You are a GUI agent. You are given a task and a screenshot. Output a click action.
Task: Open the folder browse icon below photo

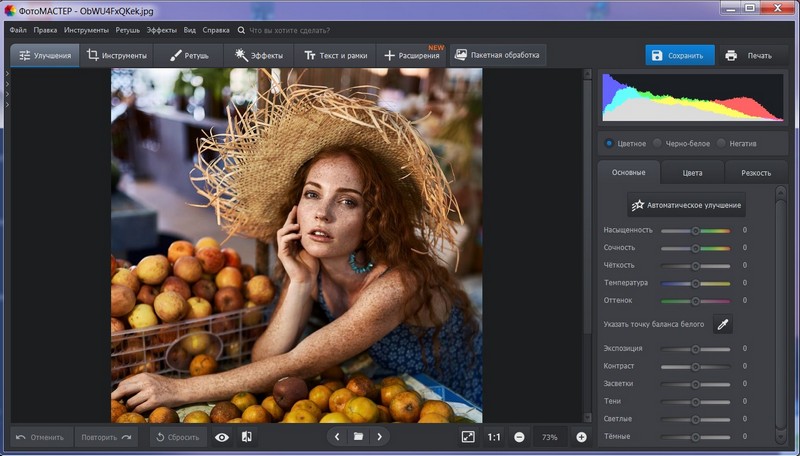358,437
